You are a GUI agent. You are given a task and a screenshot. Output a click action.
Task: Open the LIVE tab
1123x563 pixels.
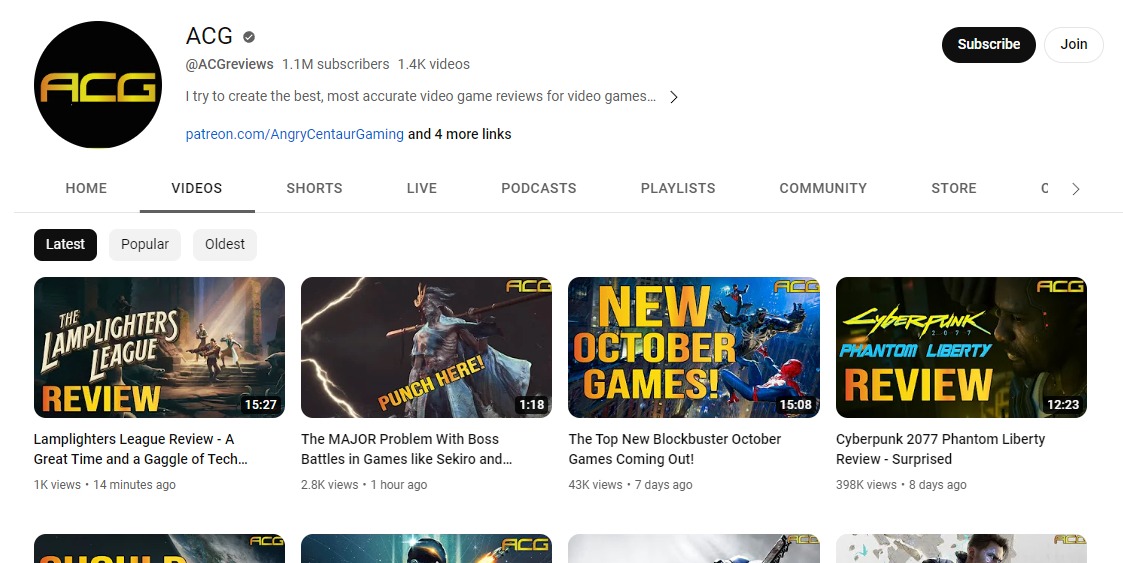click(422, 188)
